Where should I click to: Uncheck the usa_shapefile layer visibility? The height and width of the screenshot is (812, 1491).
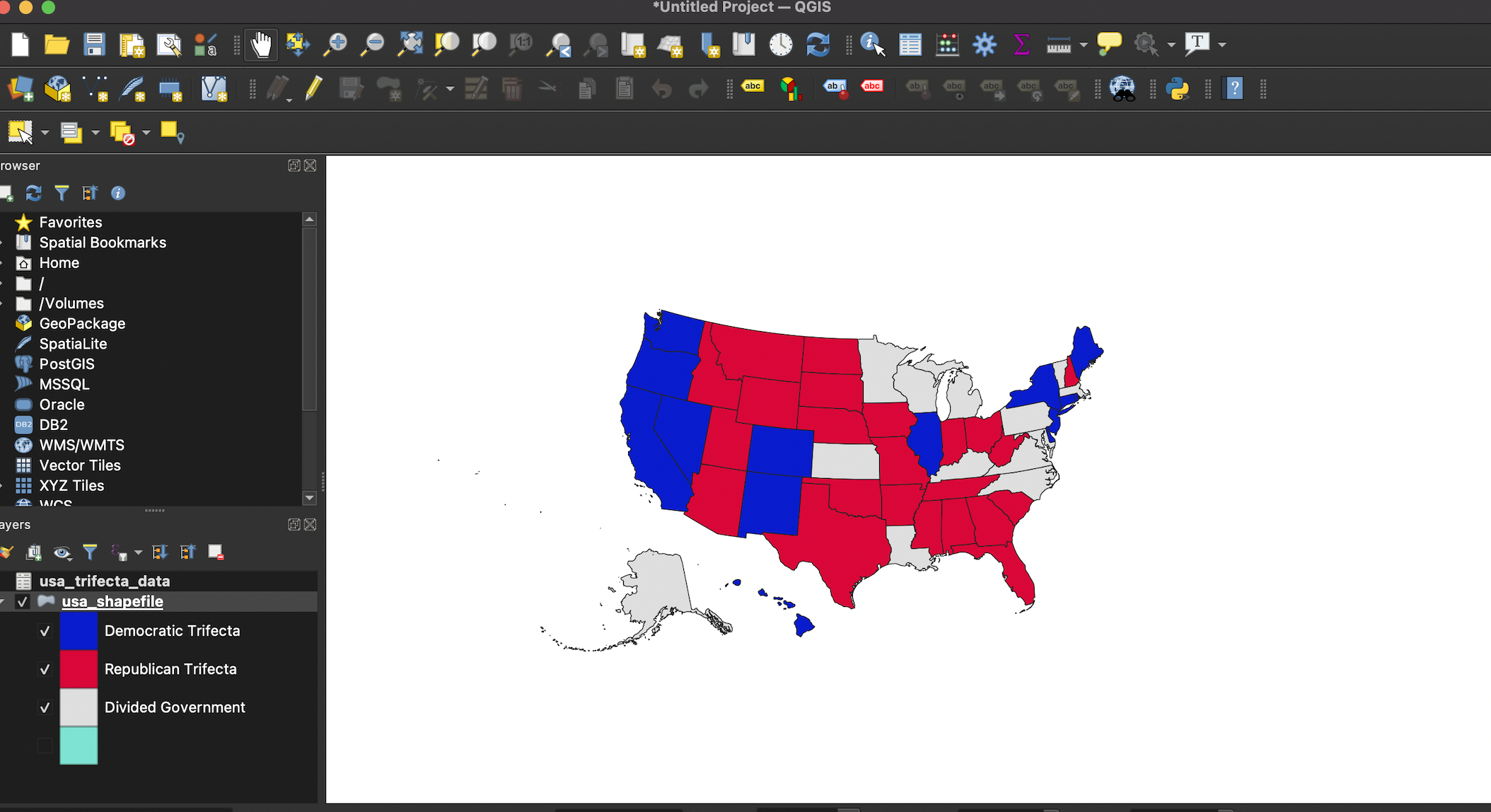22,602
